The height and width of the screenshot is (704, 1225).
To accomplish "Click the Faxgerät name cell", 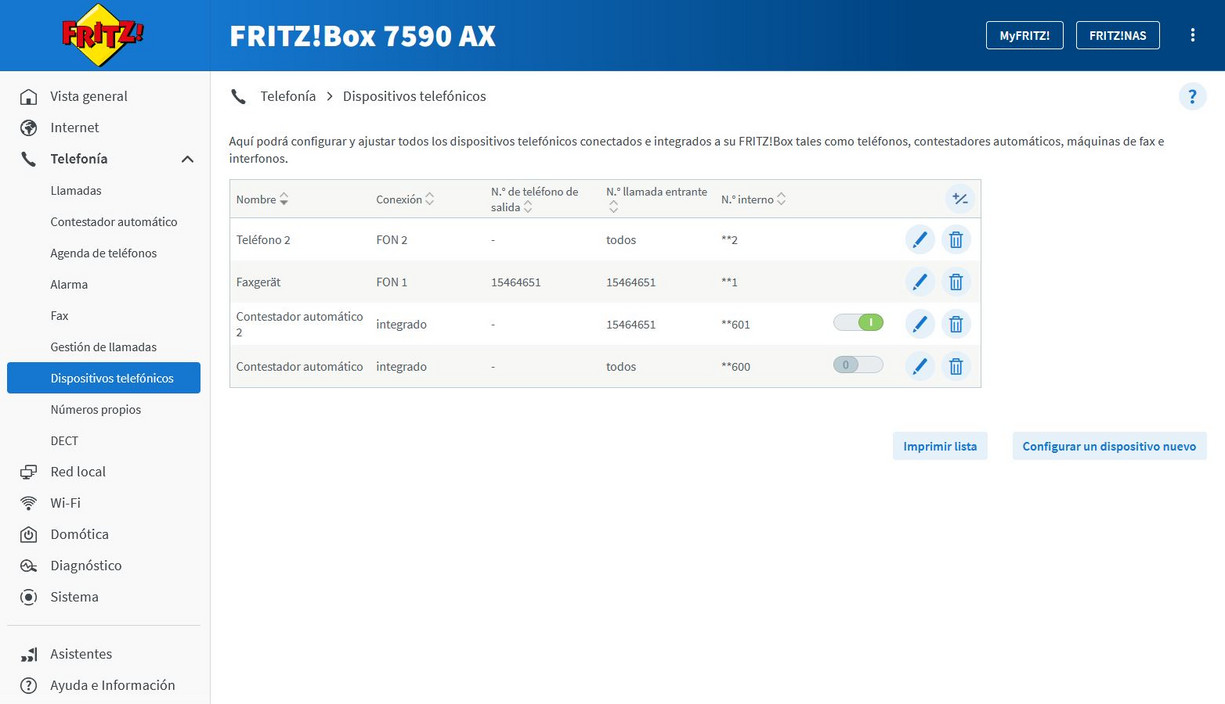I will [x=260, y=282].
